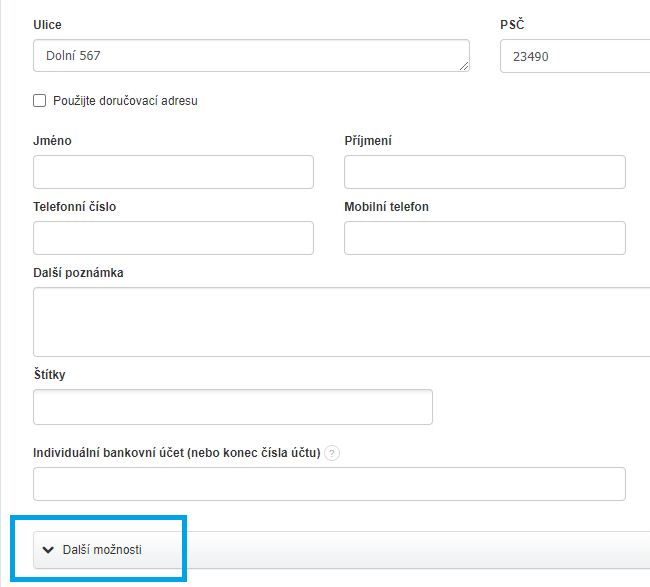Select the empty Jméno input field

point(173,172)
